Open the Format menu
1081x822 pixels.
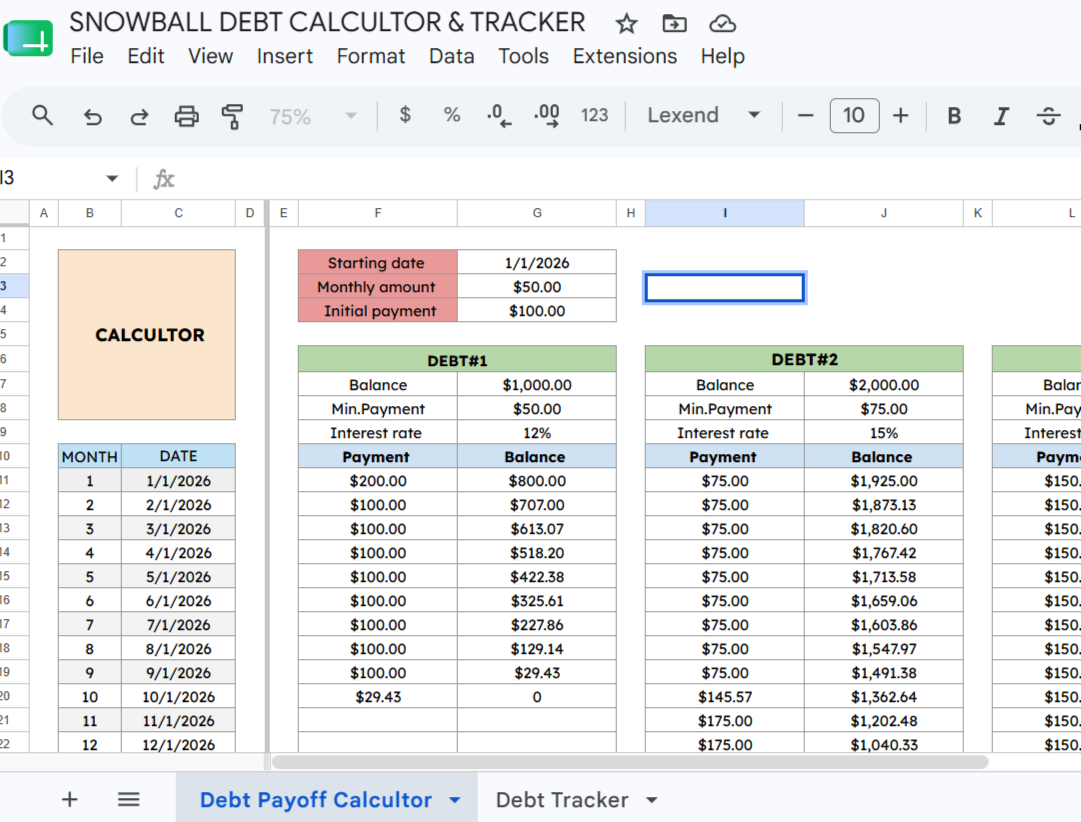click(x=371, y=56)
